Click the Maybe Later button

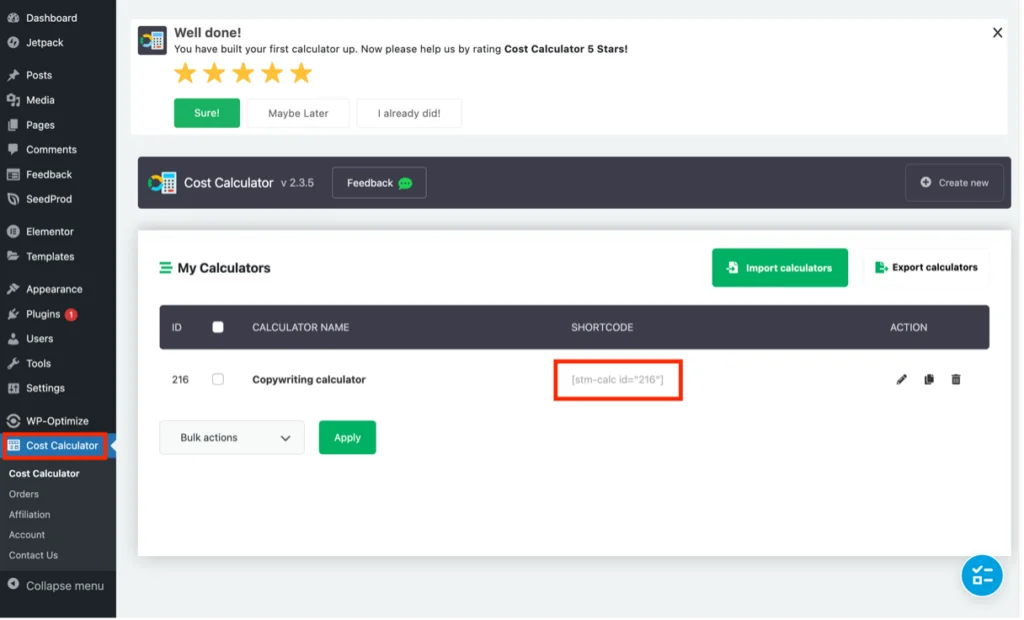point(298,113)
